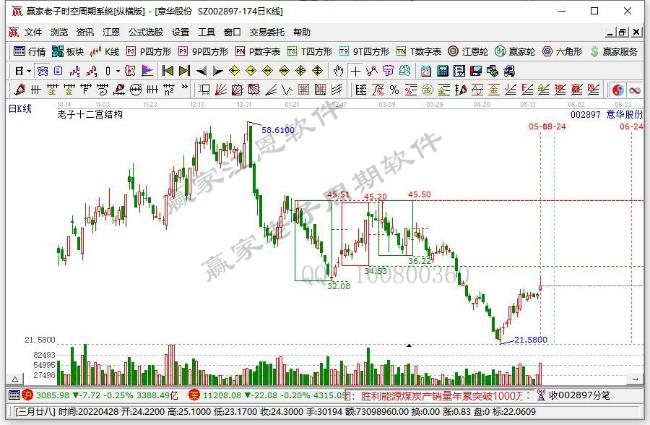Viewport: 650px width, 425px height.
Task: Open the 板块 sector view
Action: coord(68,51)
